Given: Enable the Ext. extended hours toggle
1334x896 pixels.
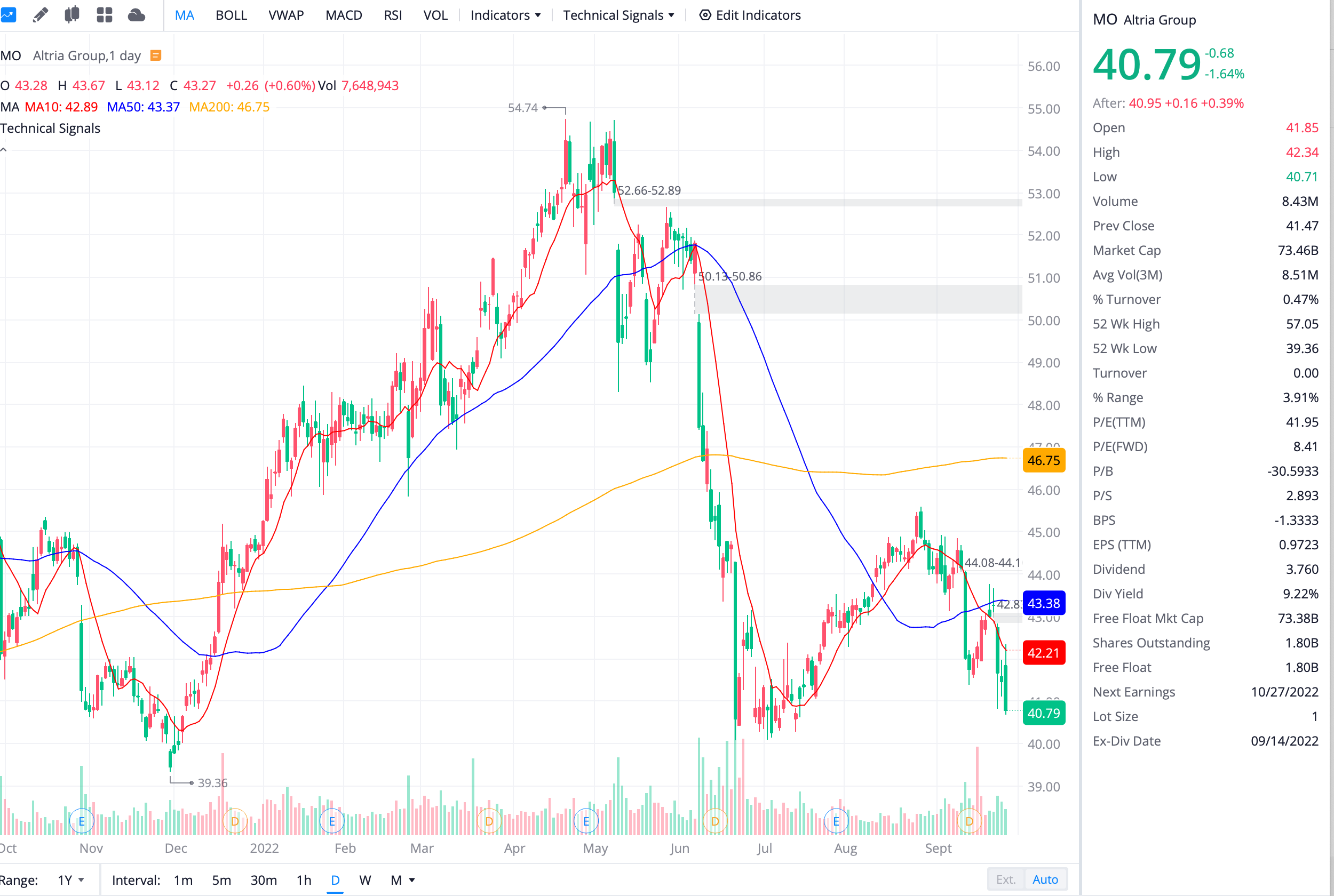Looking at the screenshot, I should point(1005,879).
